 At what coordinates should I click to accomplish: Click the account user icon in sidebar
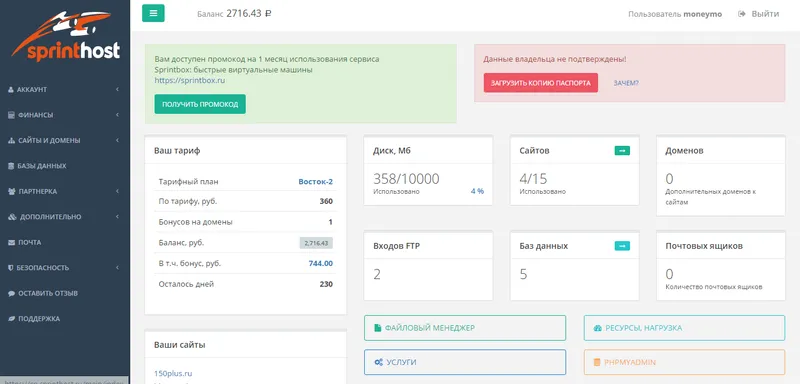11,90
